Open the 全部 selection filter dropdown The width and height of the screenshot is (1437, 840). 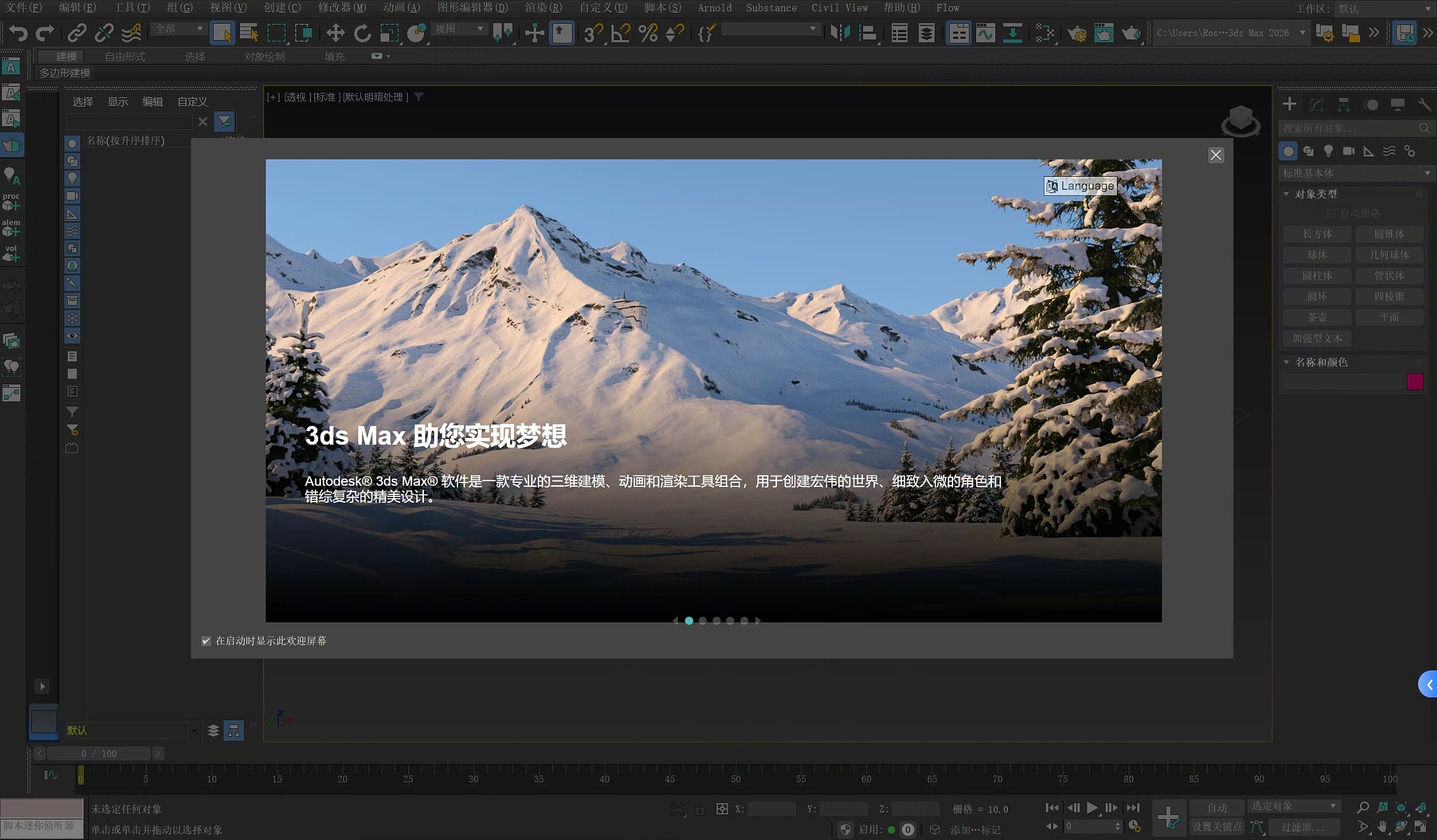pos(179,29)
